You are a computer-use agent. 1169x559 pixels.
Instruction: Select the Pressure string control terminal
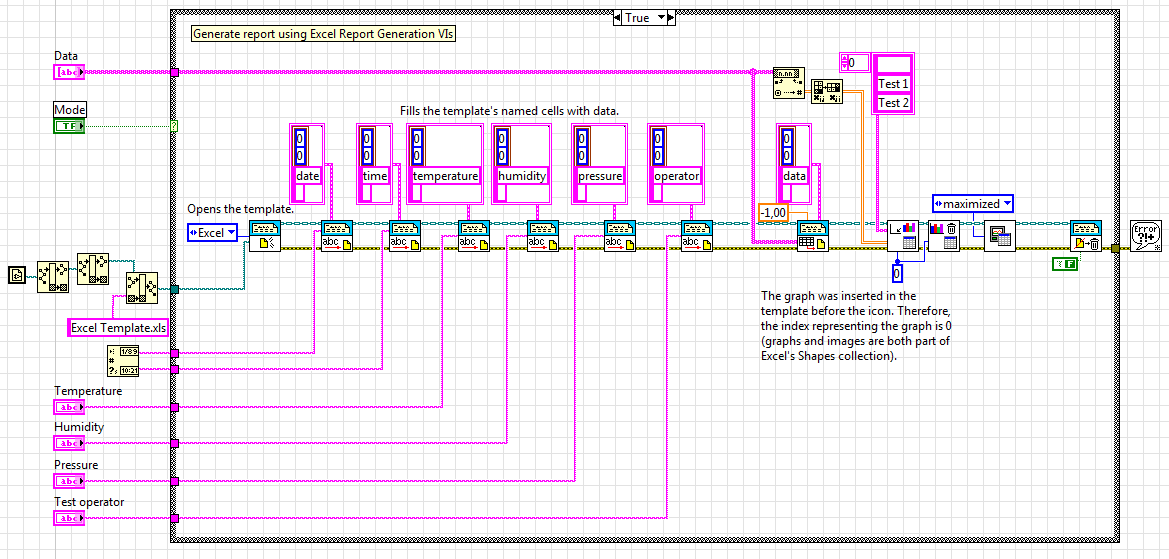tap(69, 481)
